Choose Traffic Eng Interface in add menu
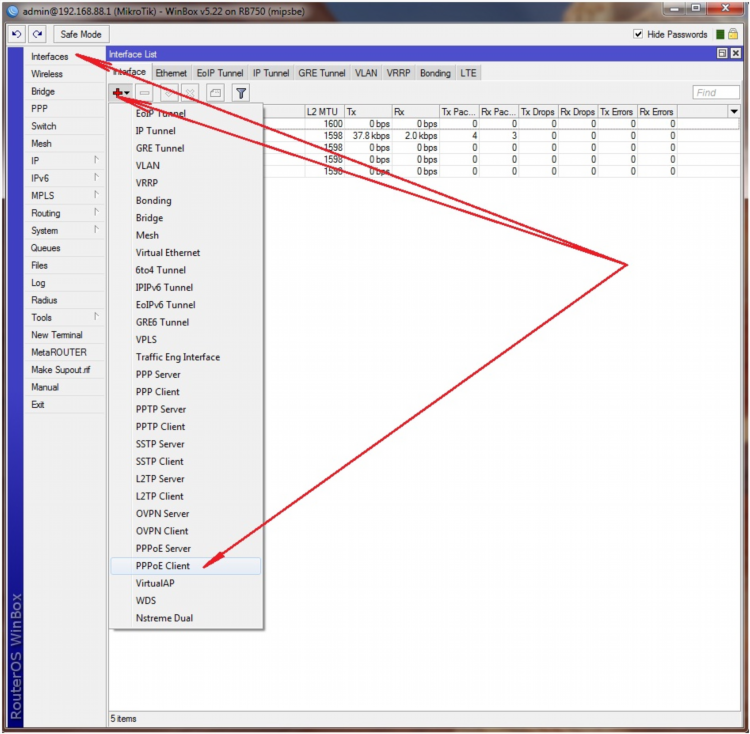 pos(186,357)
